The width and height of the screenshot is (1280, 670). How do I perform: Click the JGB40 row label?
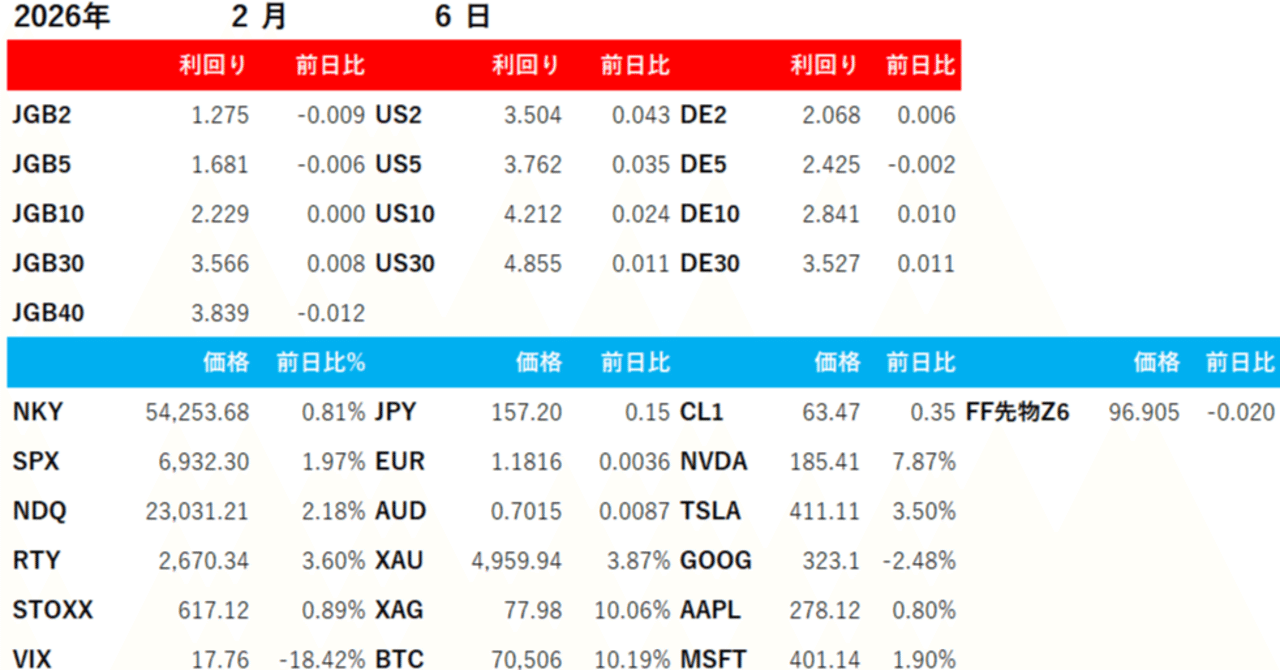tap(48, 313)
